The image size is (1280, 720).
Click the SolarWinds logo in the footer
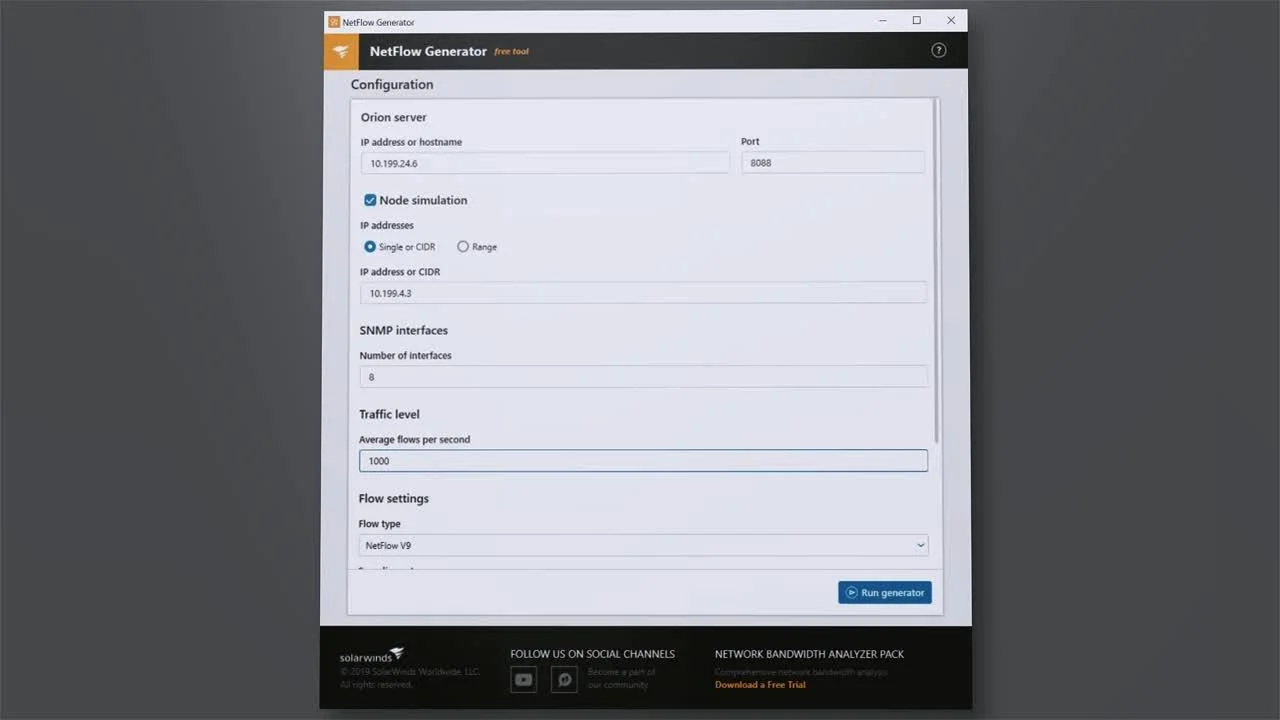tap(372, 656)
